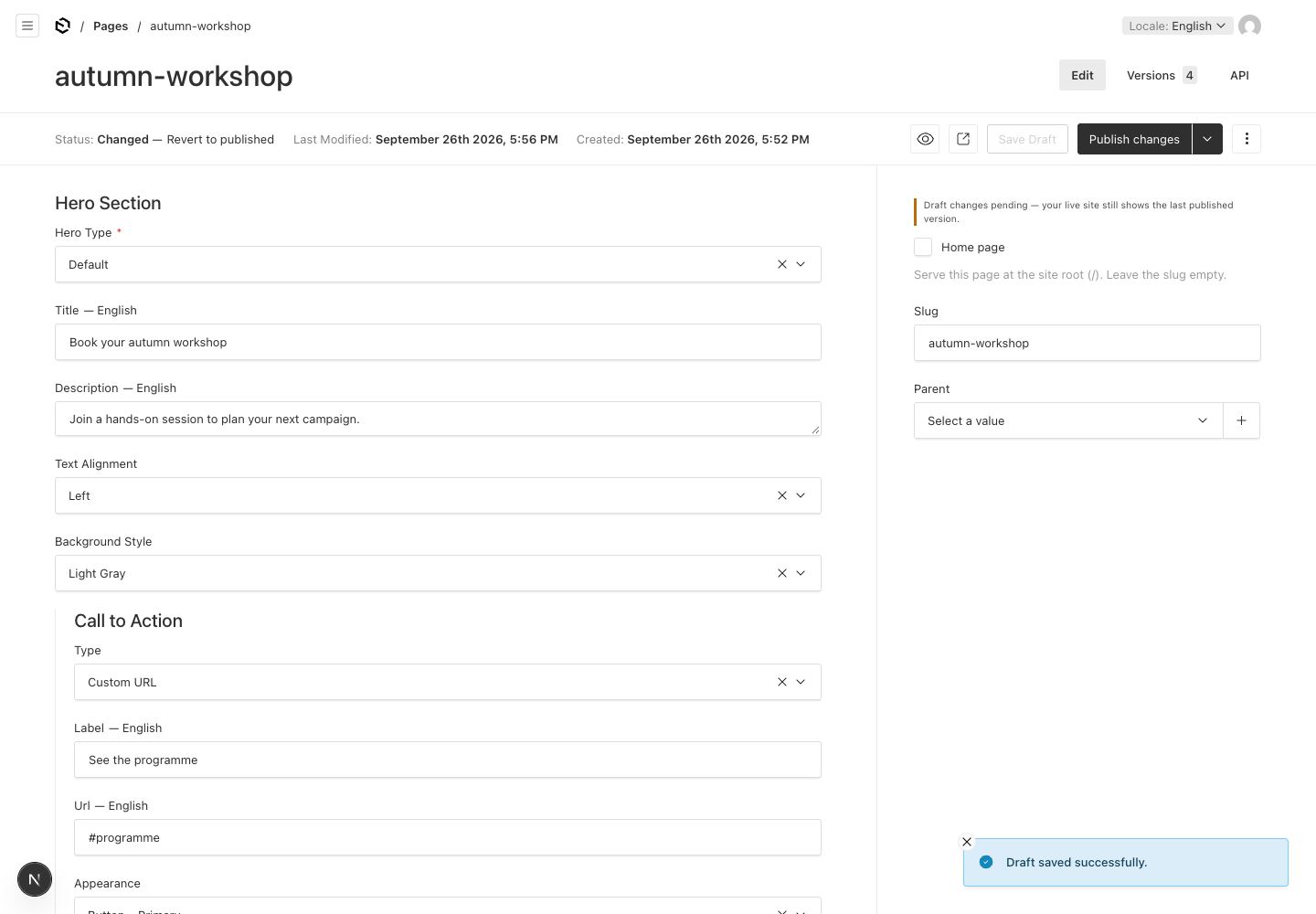1316x914 pixels.
Task: Clear the Text Alignment value
Action: (781, 495)
